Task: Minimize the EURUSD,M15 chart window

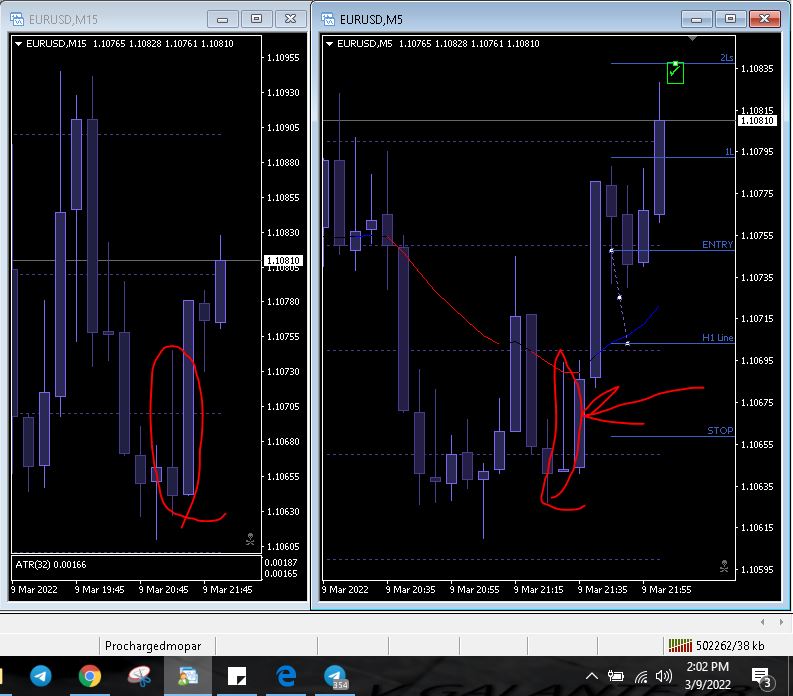Action: (x=223, y=19)
